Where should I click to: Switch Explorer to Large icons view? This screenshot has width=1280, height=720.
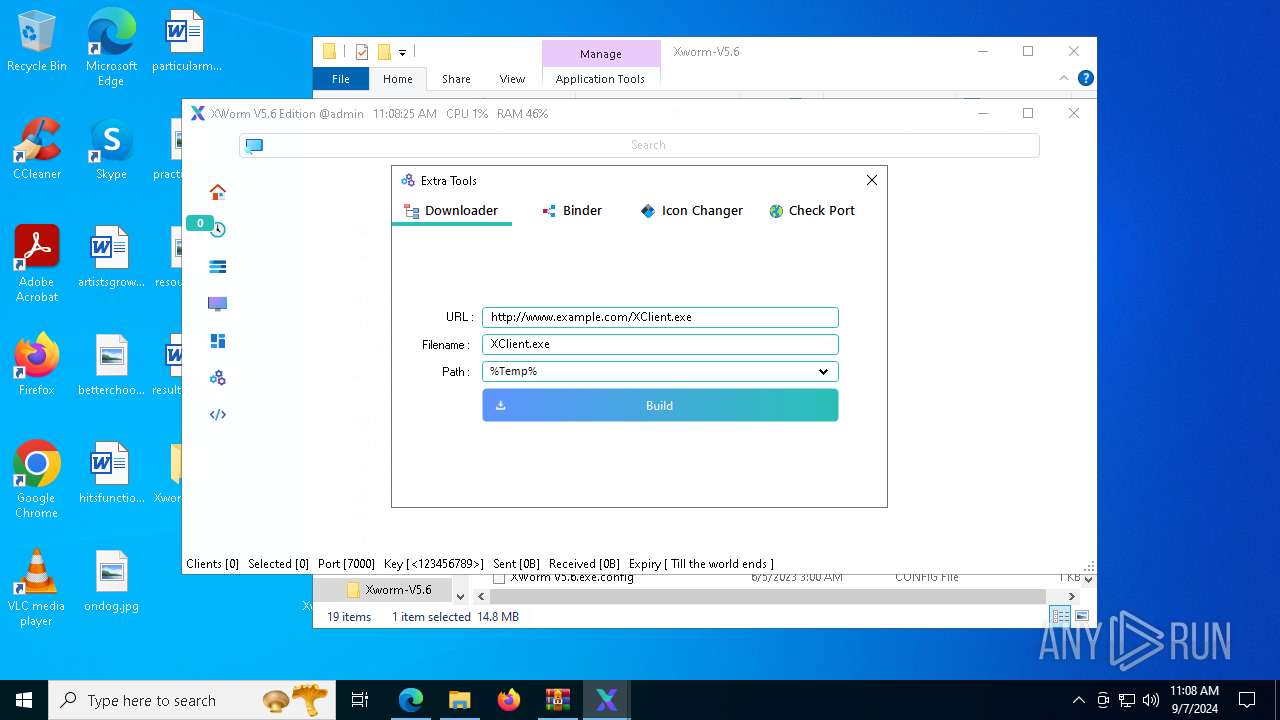[1081, 617]
